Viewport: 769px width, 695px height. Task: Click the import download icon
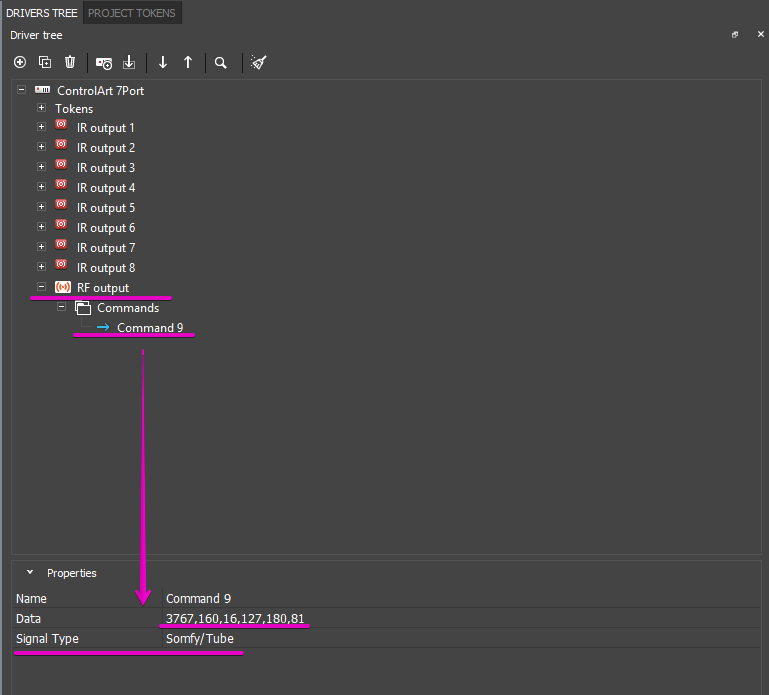point(129,62)
